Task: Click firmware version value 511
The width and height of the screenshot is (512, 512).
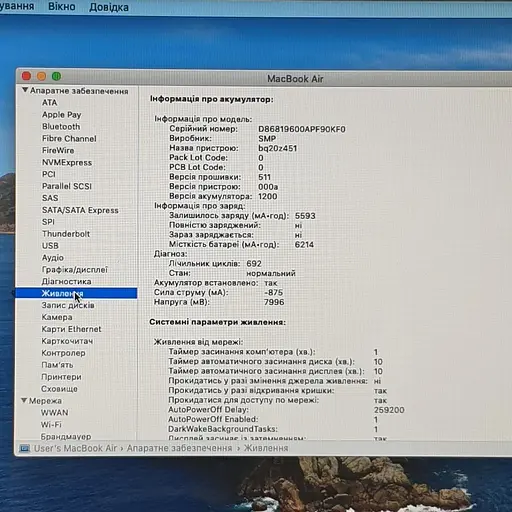Action: (x=264, y=177)
